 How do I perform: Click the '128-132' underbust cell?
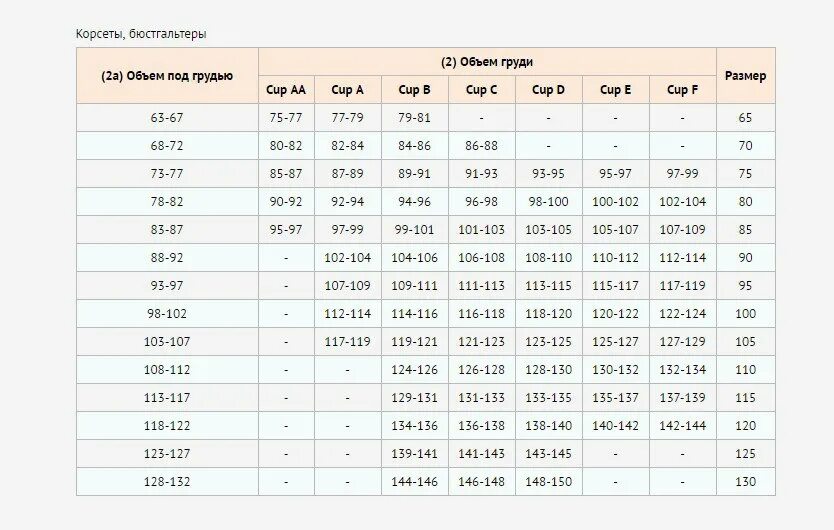[167, 482]
